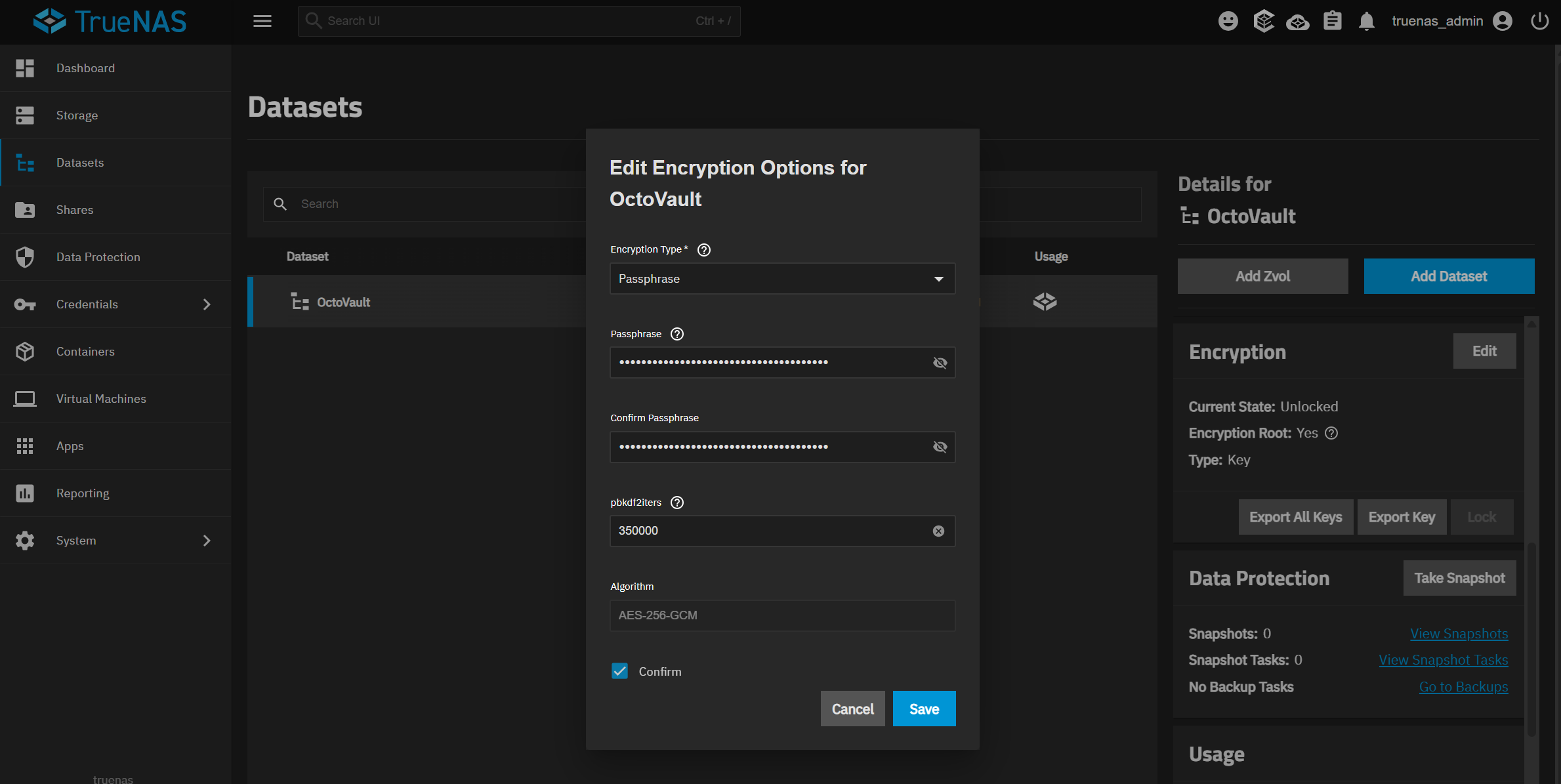This screenshot has width=1561, height=784.
Task: Clear the pbkdf2iters value
Action: (x=938, y=531)
